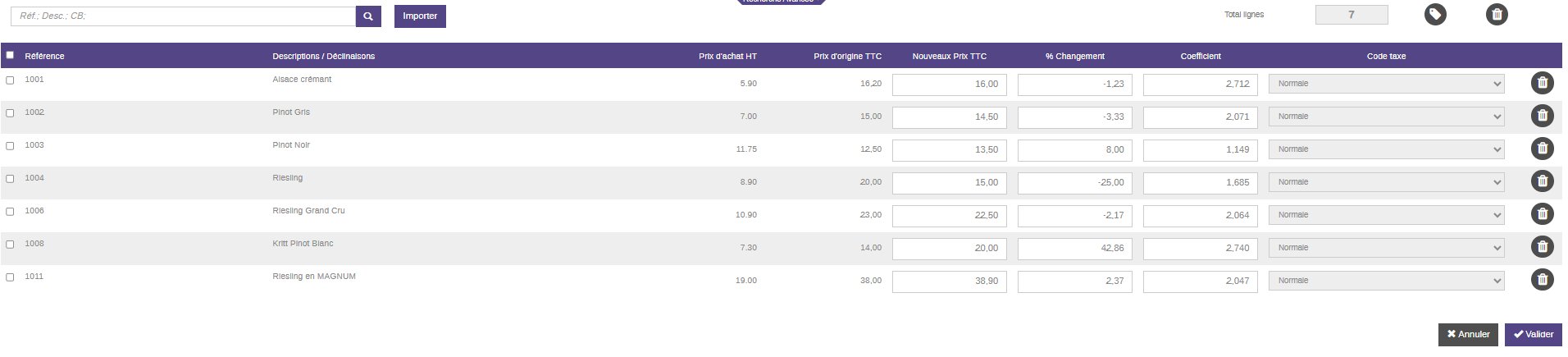1568x357 pixels.
Task: Click the top trash icon near Total lignes
Action: pos(1497,15)
